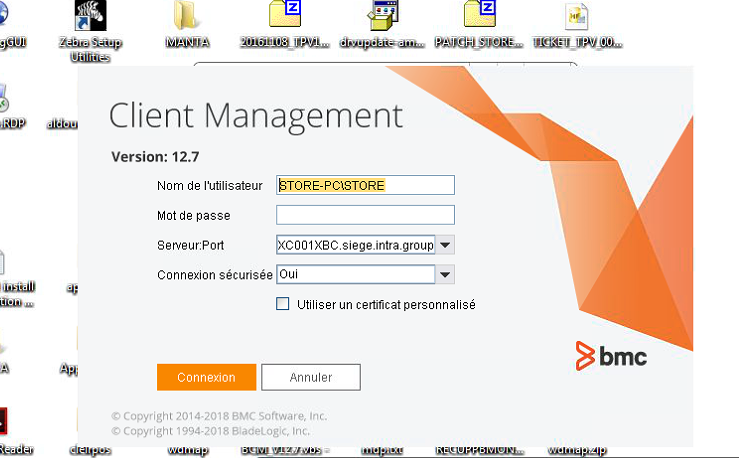Open the MANTA folder on the desktop

[x=187, y=18]
